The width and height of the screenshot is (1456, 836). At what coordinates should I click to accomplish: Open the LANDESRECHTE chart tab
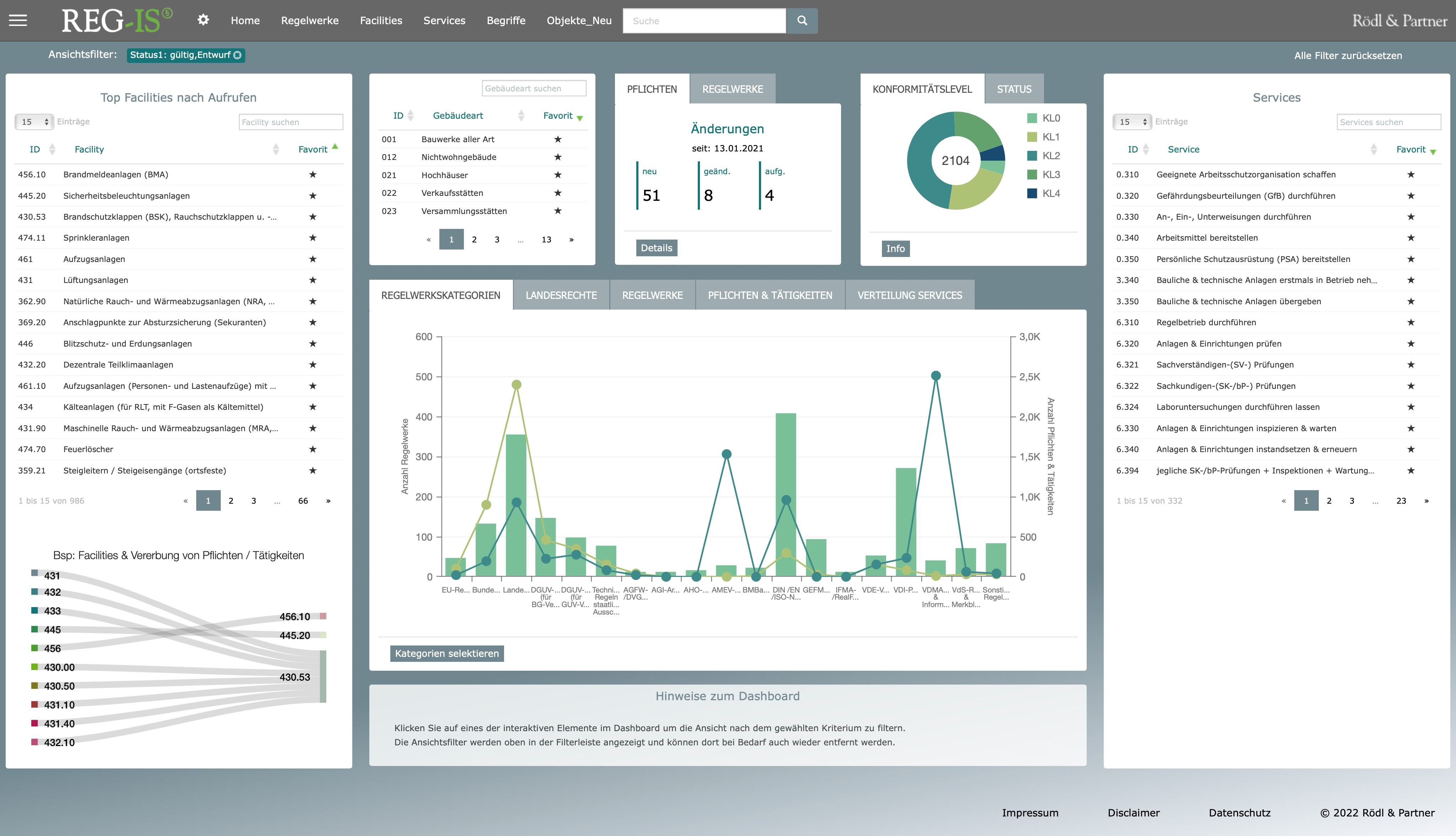pos(561,295)
